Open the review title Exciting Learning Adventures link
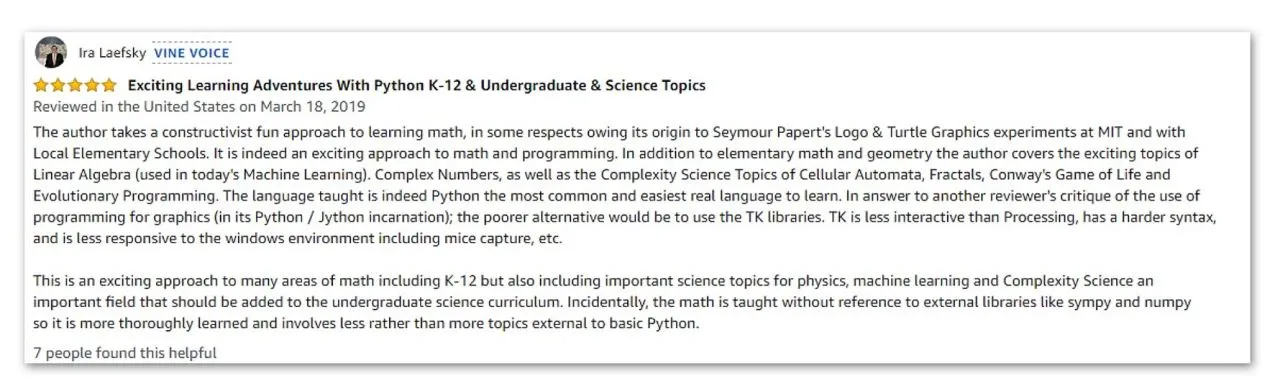The image size is (1280, 386). tap(416, 86)
